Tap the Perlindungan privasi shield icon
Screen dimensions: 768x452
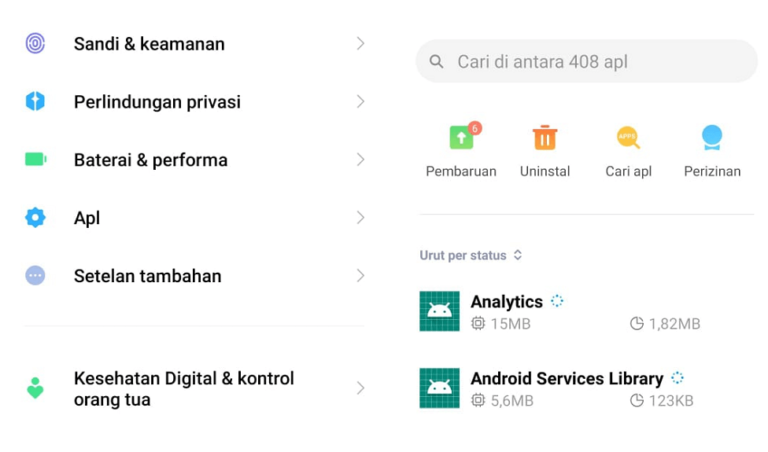pyautogui.click(x=35, y=101)
